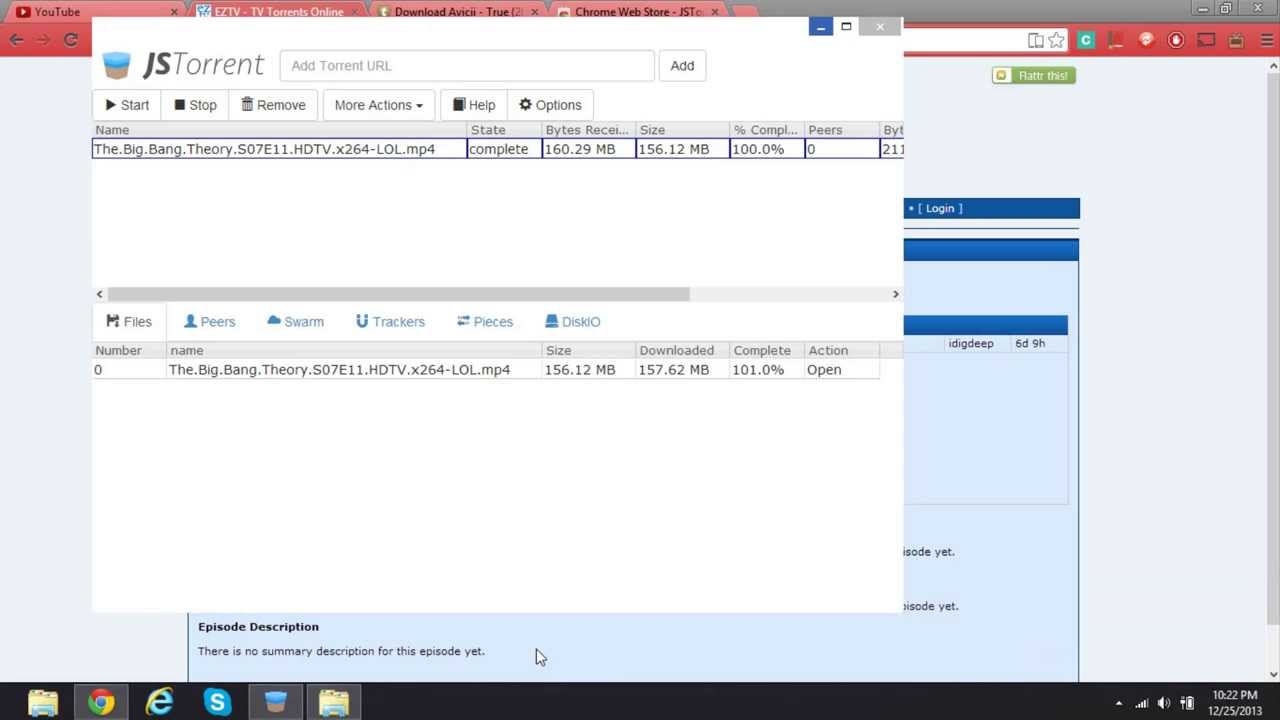Click the JSTorrent bucket logo icon

click(x=117, y=65)
